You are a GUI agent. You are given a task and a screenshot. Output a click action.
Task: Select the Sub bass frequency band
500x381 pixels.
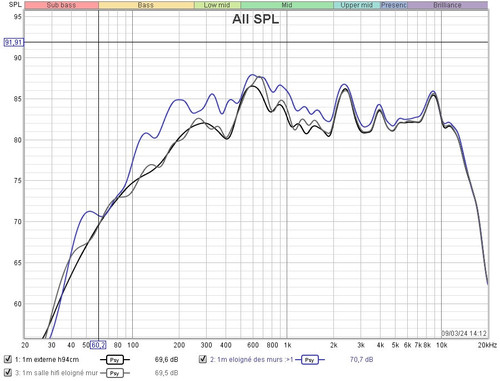click(62, 5)
